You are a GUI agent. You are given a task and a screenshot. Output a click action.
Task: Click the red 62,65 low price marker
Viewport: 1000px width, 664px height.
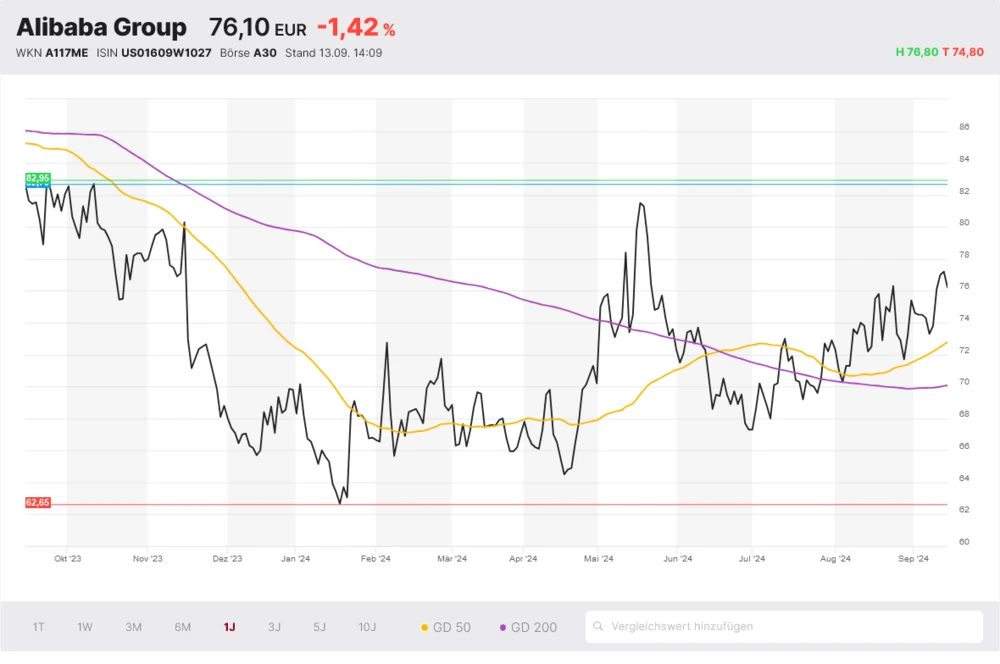click(x=37, y=502)
